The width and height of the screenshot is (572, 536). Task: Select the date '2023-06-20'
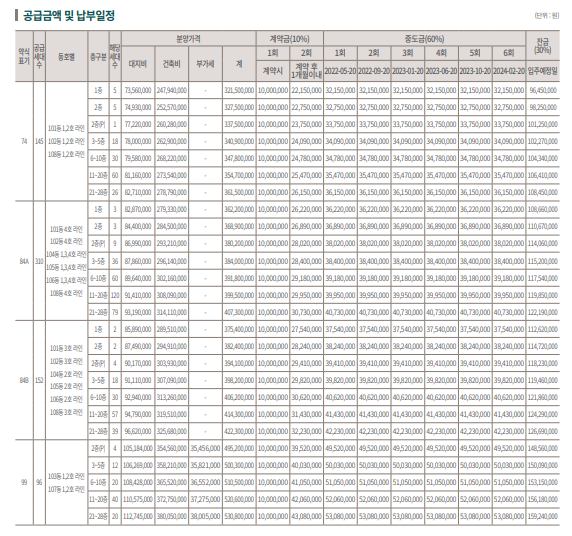[x=441, y=71]
